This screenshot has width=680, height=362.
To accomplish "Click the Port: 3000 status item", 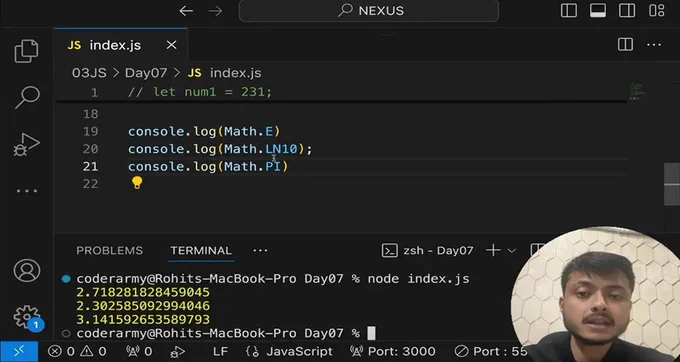I will [392, 351].
